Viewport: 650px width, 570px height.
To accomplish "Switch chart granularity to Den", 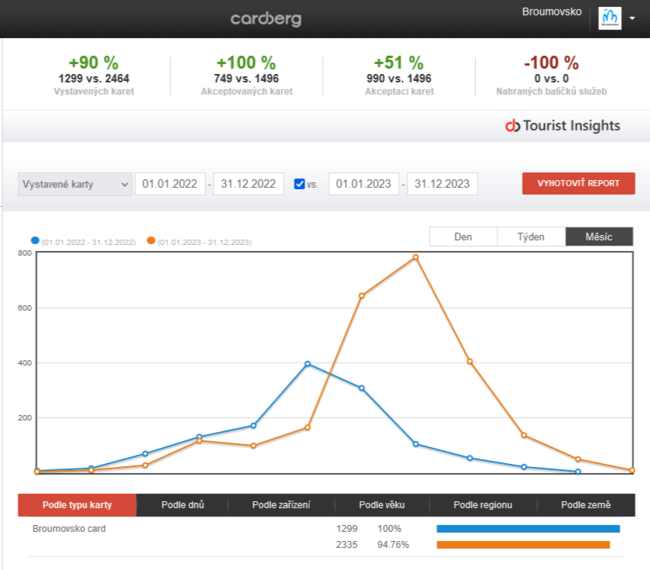I will [x=463, y=237].
